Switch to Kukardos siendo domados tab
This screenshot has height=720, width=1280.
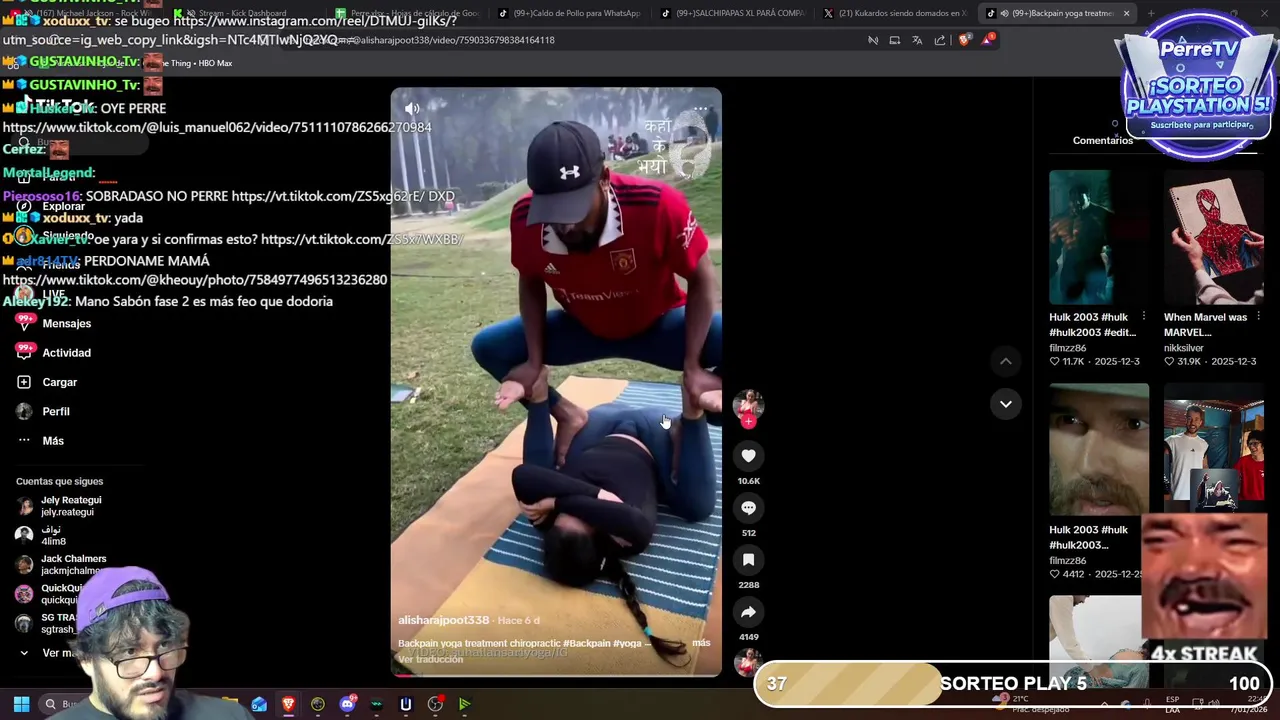(x=895, y=13)
